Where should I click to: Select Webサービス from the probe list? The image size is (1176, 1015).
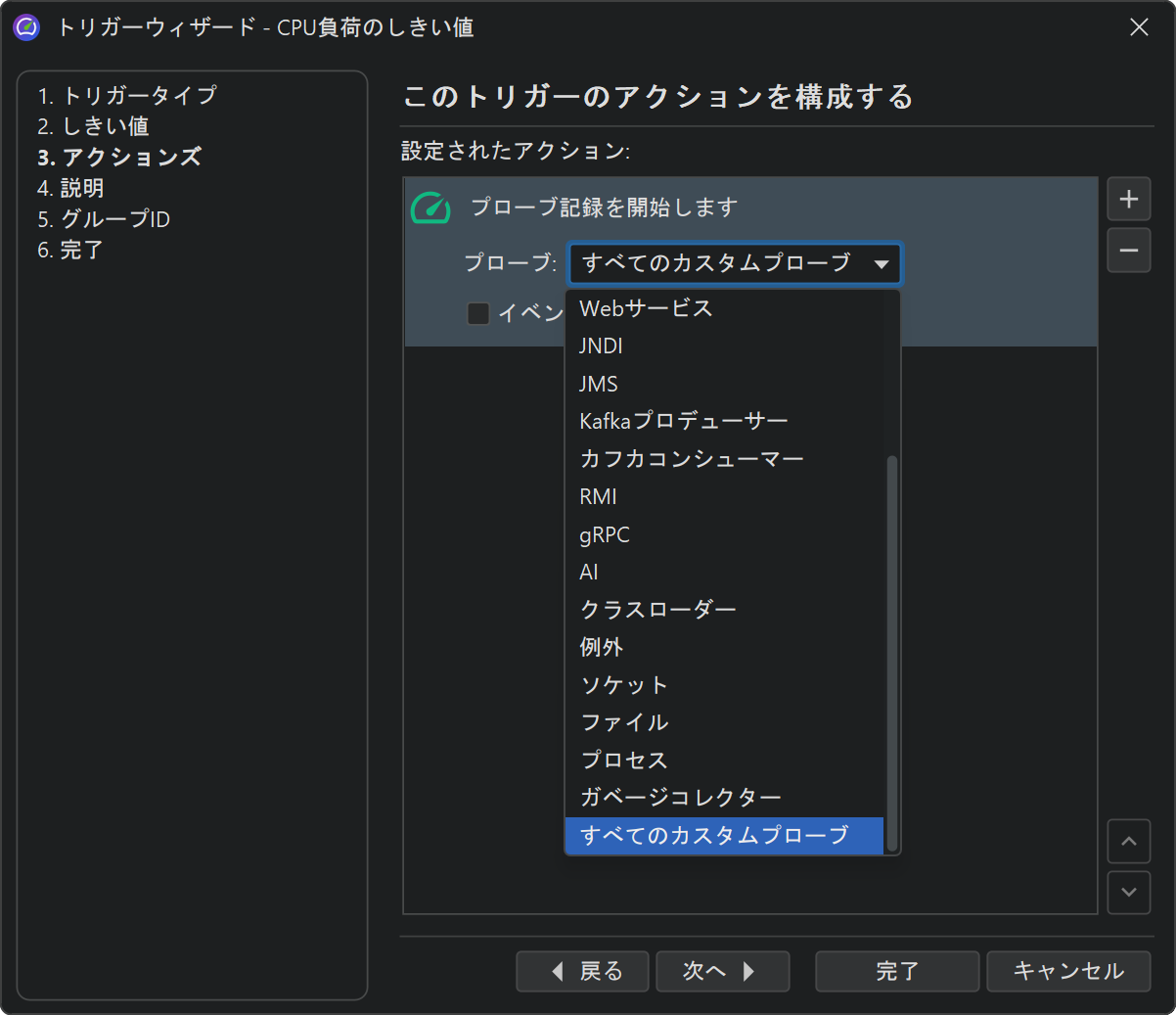(x=646, y=308)
